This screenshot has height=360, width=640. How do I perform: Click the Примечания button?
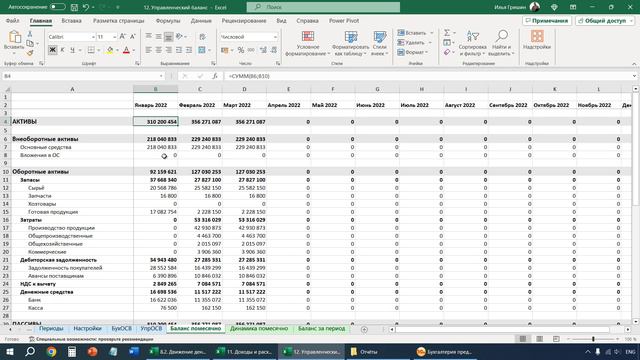tap(547, 20)
